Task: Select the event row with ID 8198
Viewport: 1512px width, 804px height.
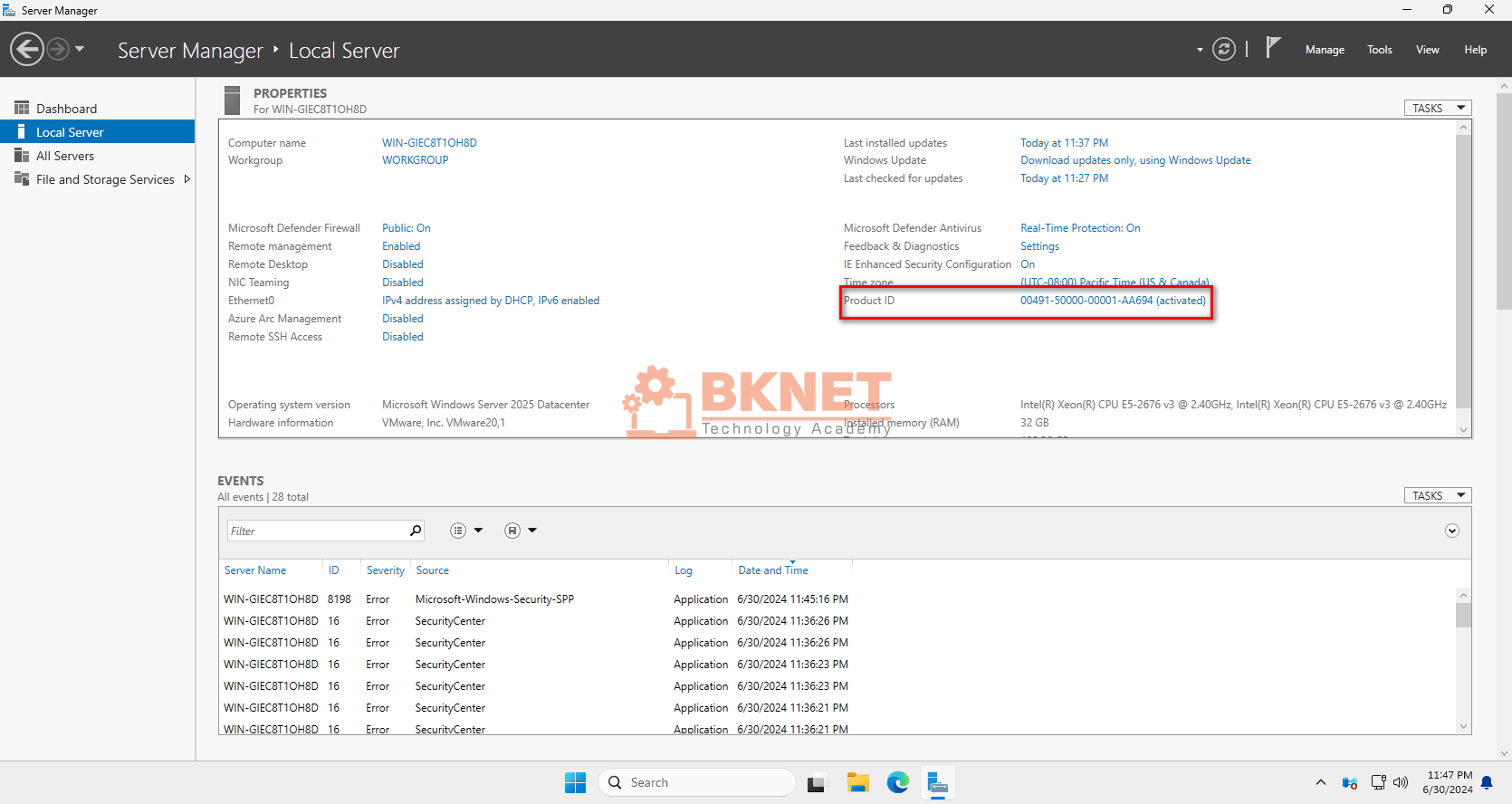Action: pos(536,599)
